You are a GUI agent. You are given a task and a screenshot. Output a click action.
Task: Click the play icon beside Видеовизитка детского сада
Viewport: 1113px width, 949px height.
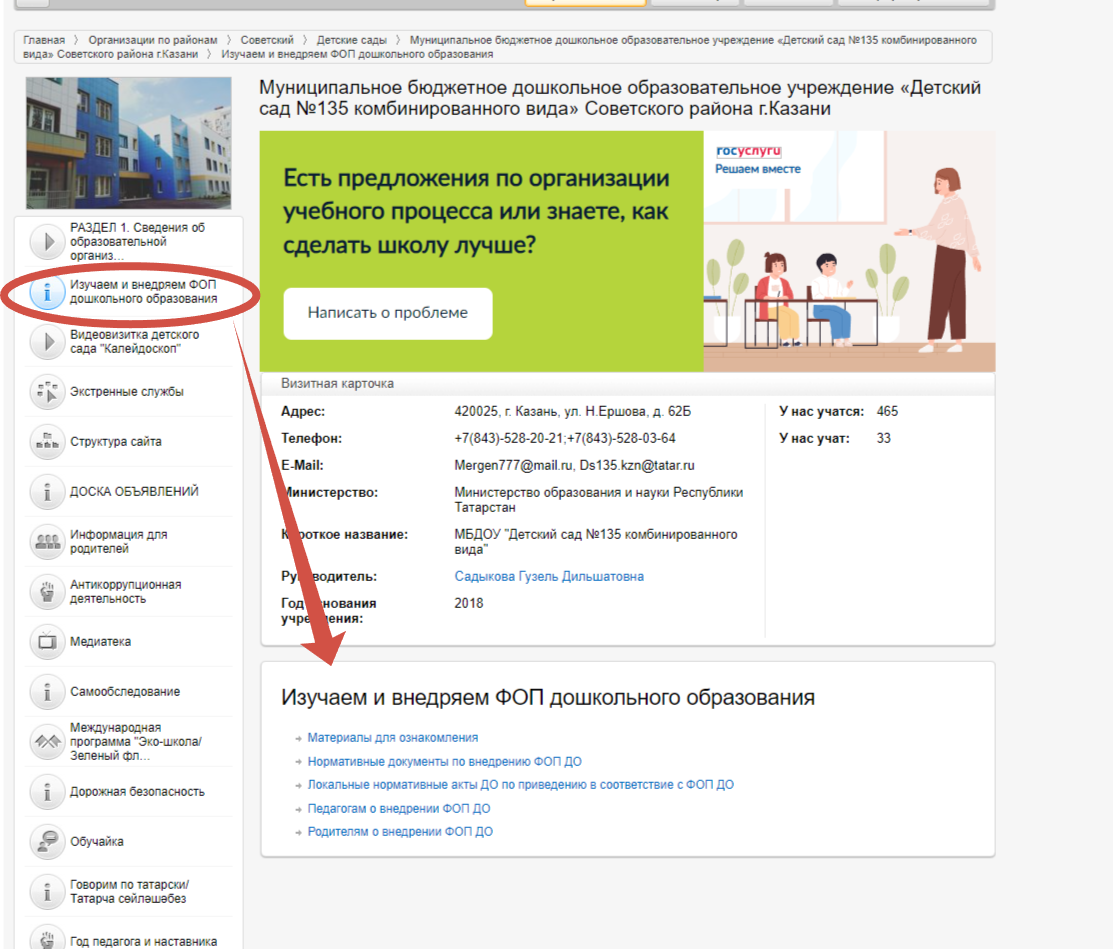pyautogui.click(x=47, y=342)
